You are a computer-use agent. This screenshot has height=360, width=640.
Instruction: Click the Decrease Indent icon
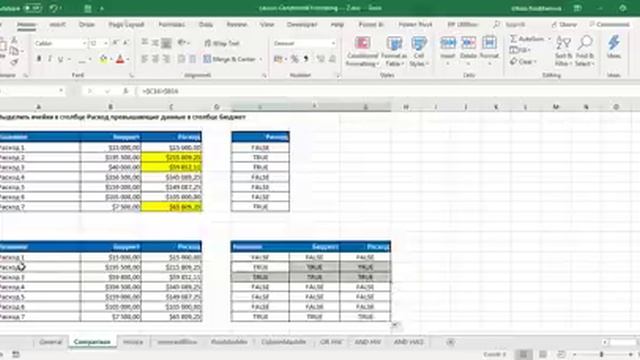click(182, 59)
